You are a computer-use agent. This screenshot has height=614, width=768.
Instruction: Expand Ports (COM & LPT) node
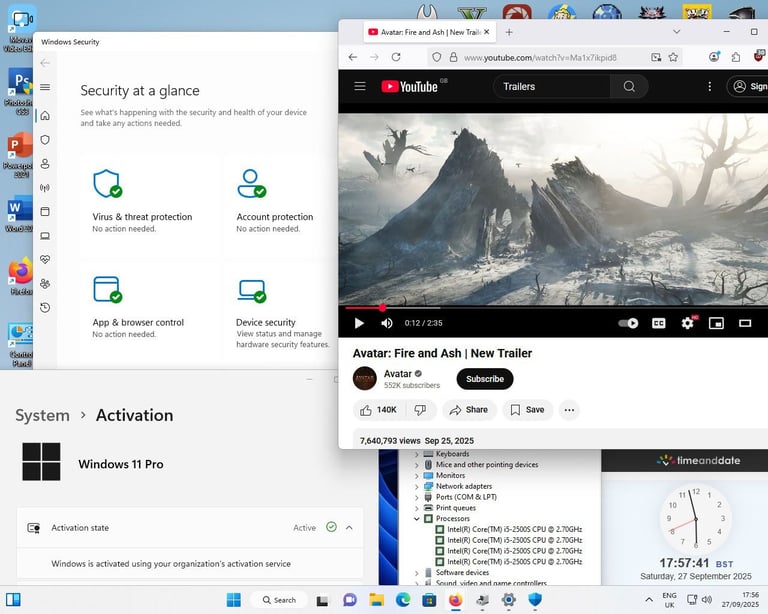coord(417,497)
